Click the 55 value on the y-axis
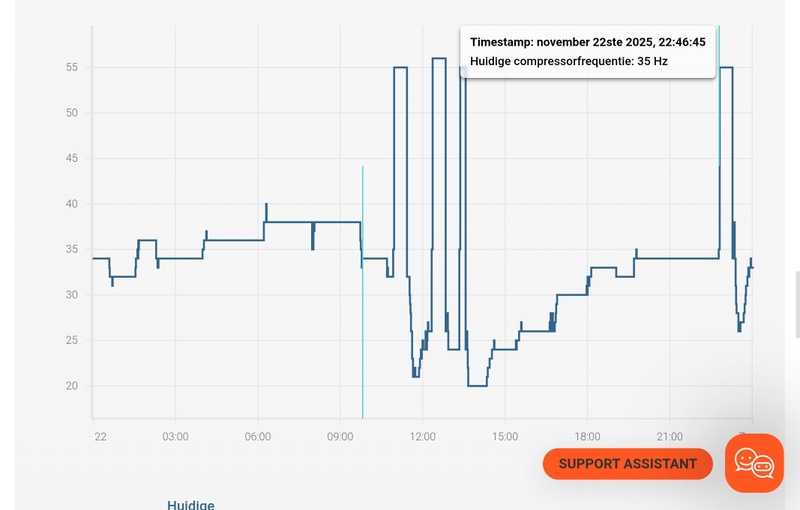 coord(72,67)
